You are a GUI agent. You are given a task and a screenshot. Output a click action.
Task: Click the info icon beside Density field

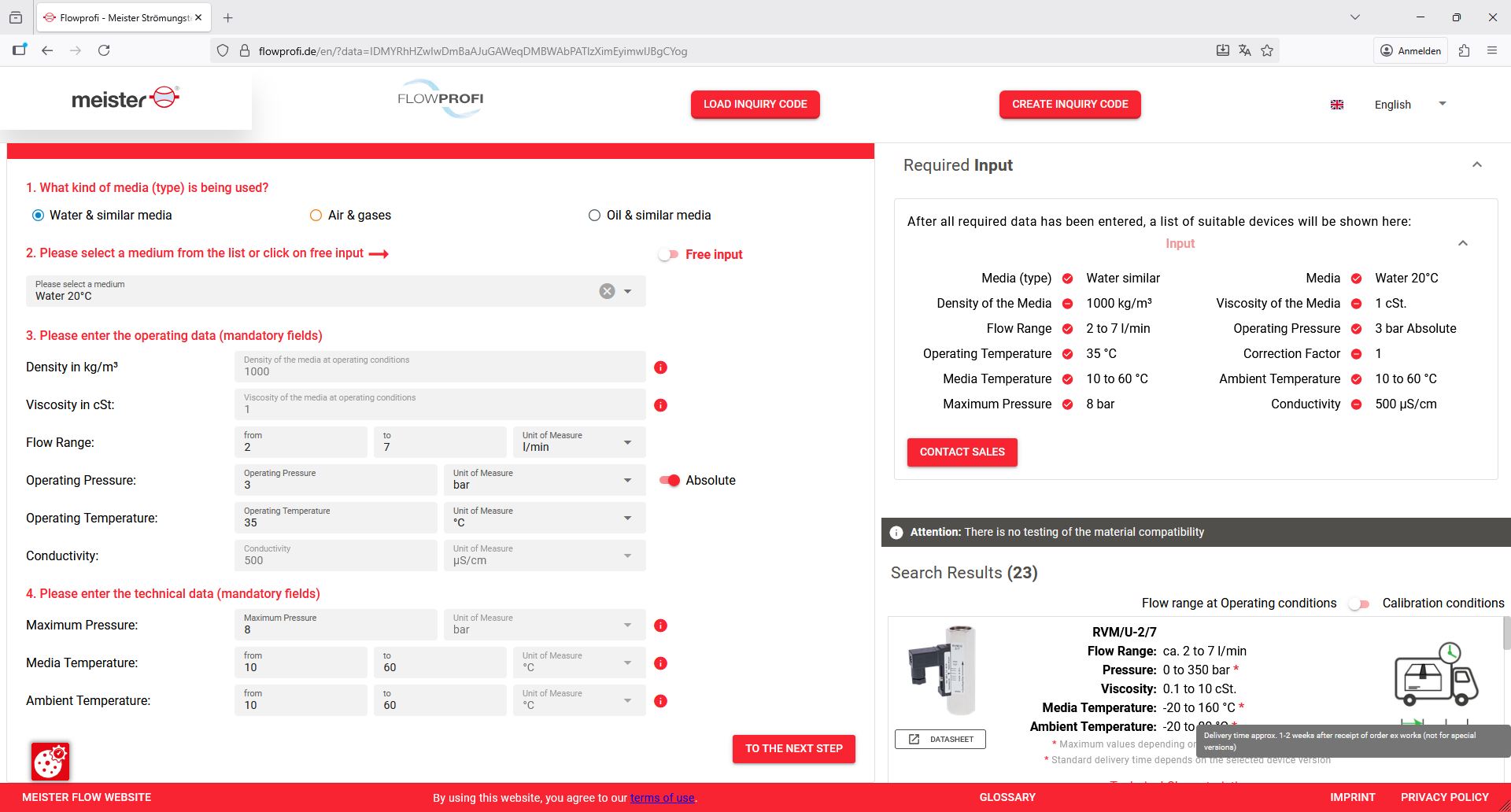click(660, 367)
